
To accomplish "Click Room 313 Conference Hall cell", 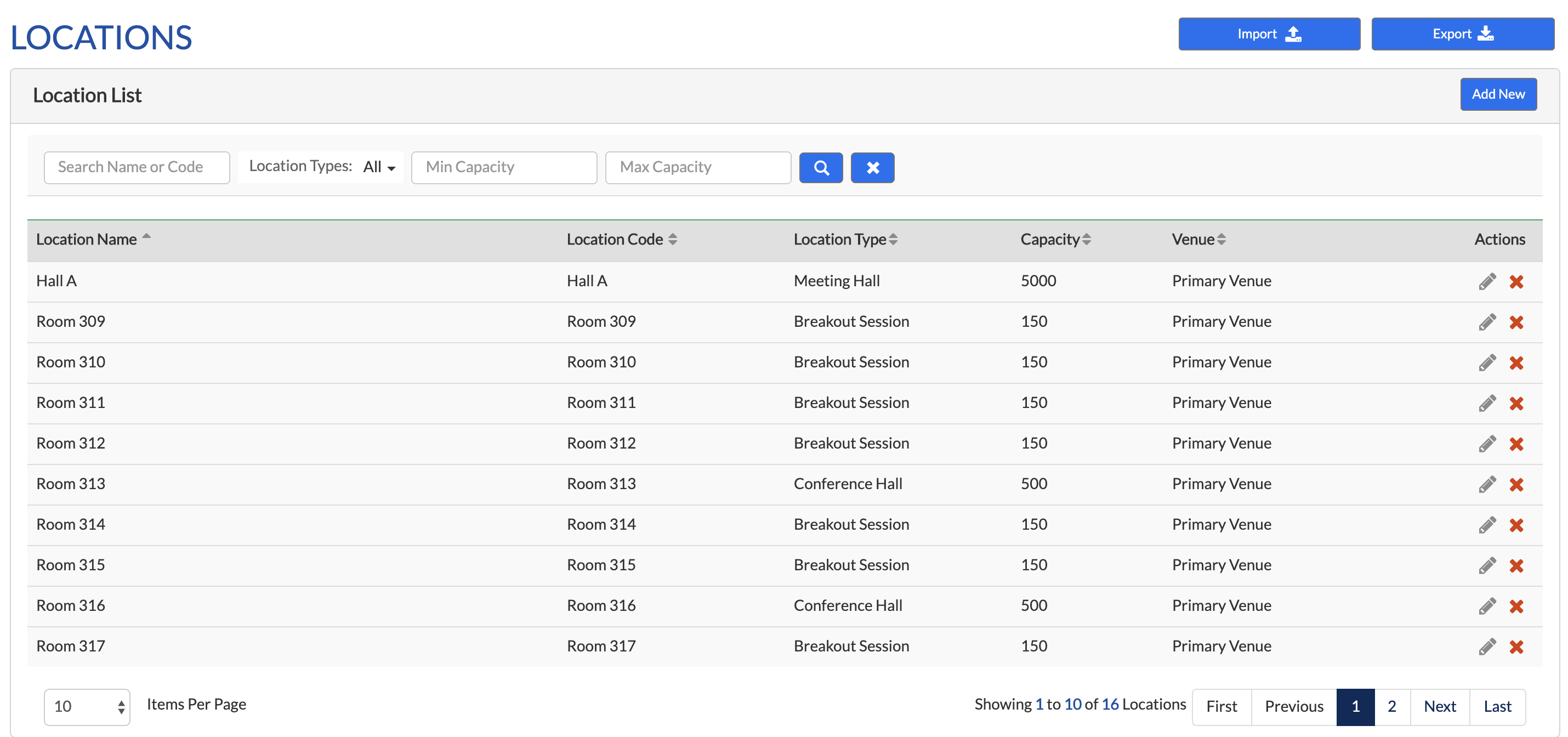I will pyautogui.click(x=848, y=484).
